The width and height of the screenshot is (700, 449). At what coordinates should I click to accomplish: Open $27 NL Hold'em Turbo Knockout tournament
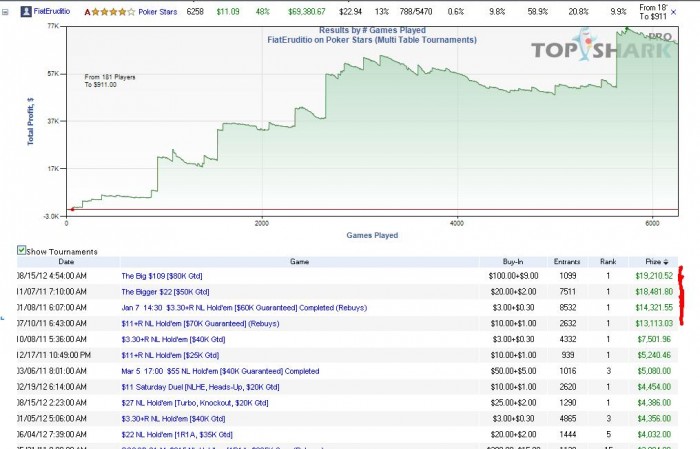point(195,403)
